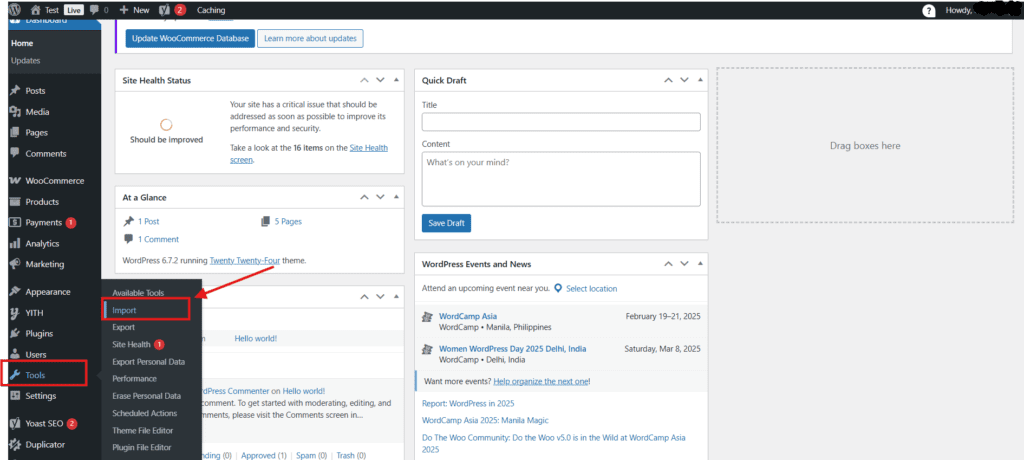Collapse the Site Health Status panel
Screen dimensions: 1024x460
point(396,80)
